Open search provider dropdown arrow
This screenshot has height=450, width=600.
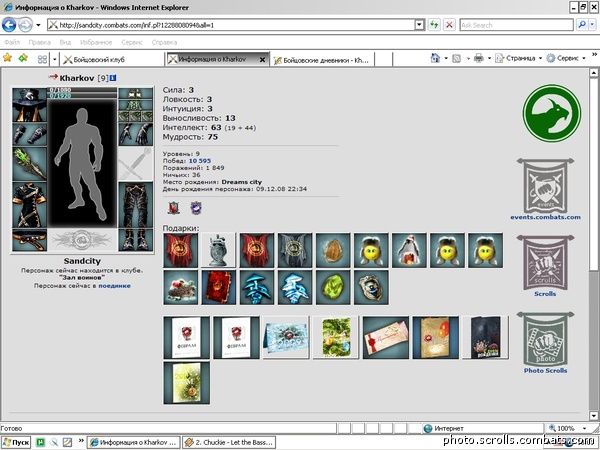(x=592, y=25)
